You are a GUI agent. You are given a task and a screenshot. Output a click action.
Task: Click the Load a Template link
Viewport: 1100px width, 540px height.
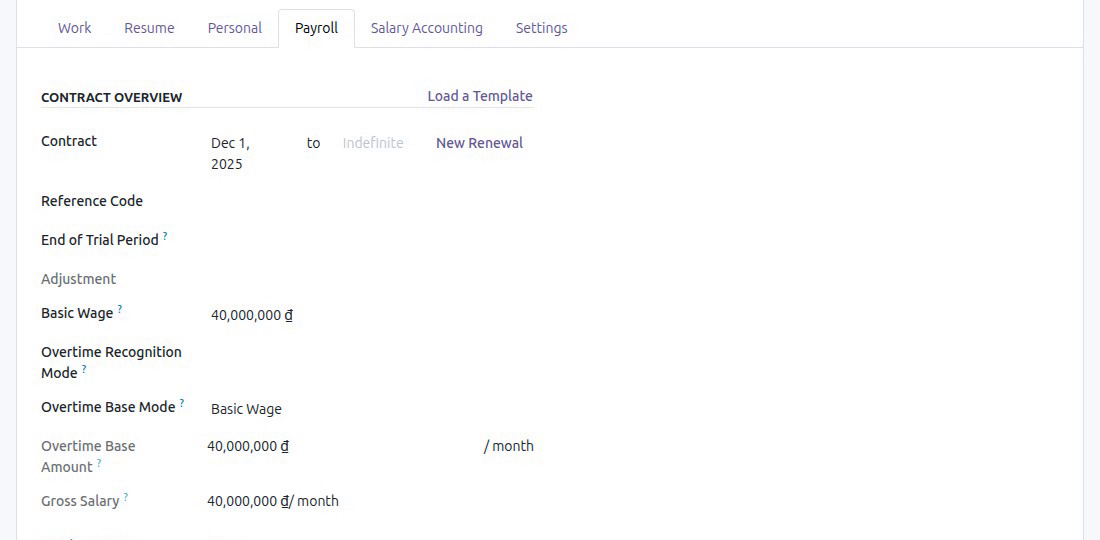(480, 96)
